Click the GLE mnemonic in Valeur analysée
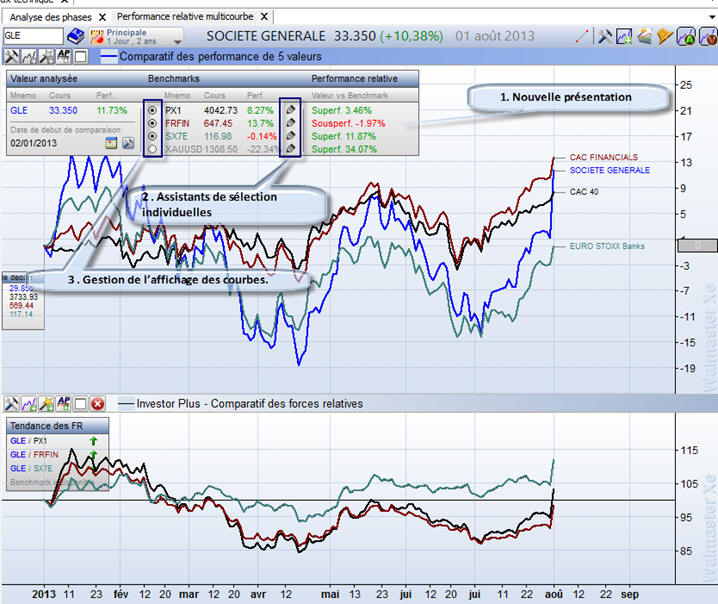 tap(19, 110)
